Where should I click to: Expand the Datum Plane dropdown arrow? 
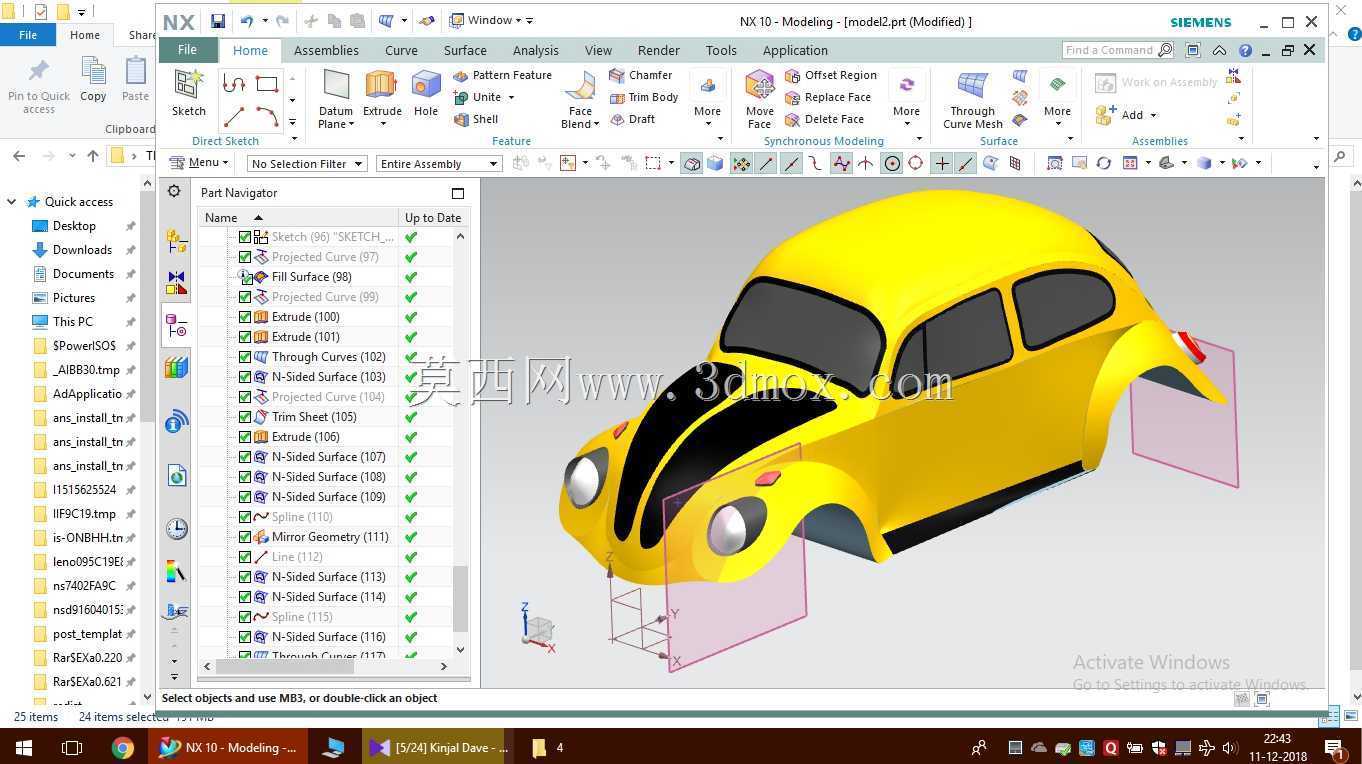[x=351, y=125]
